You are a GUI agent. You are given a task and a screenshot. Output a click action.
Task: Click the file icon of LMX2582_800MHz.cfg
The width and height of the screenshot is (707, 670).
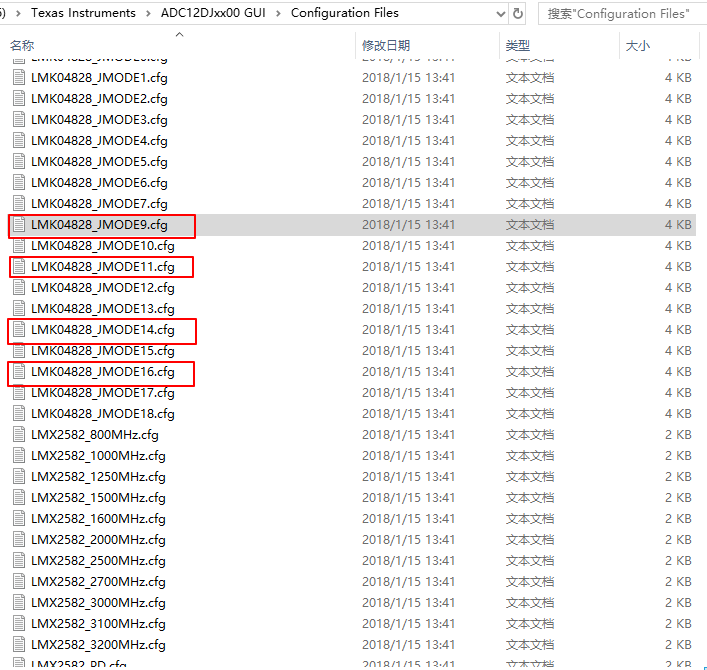(x=19, y=435)
